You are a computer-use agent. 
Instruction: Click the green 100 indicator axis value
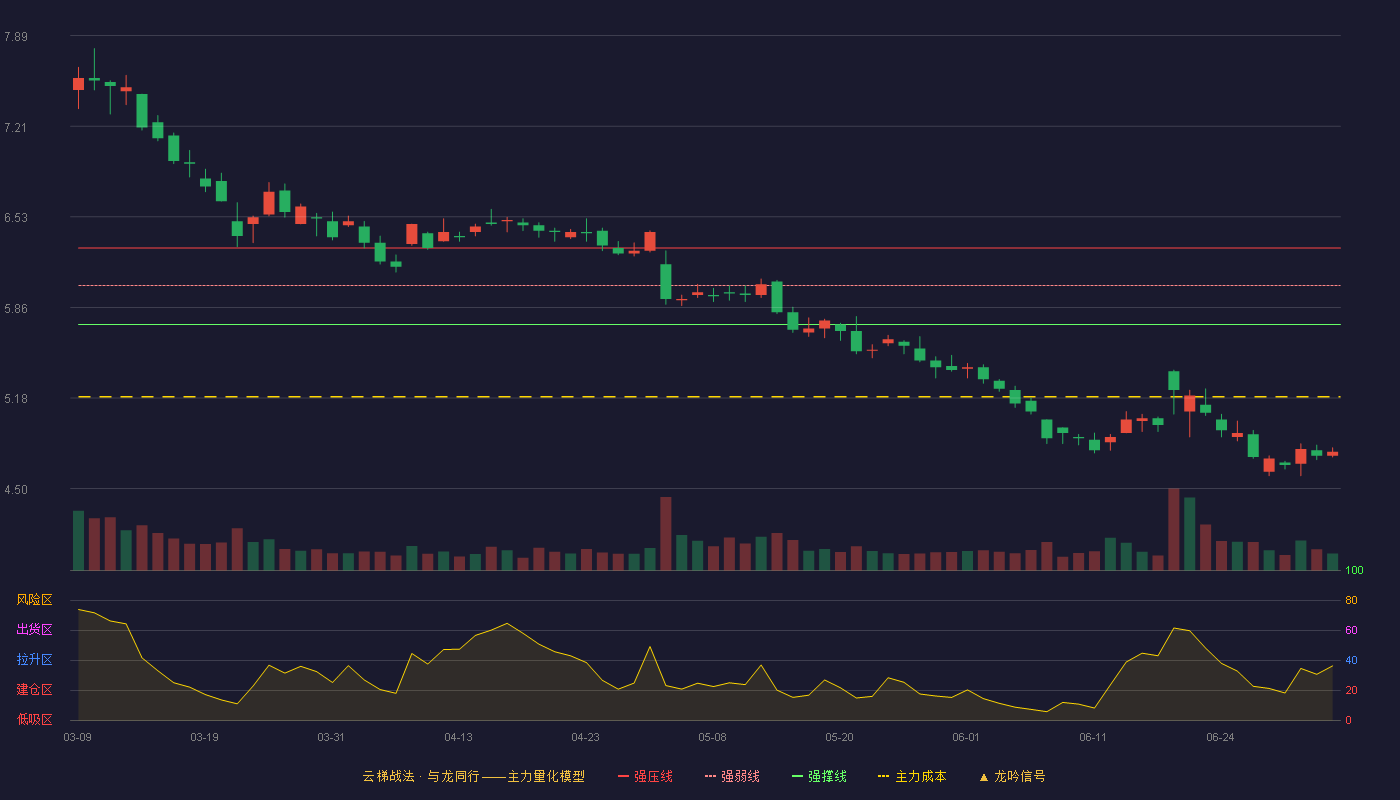click(1354, 571)
